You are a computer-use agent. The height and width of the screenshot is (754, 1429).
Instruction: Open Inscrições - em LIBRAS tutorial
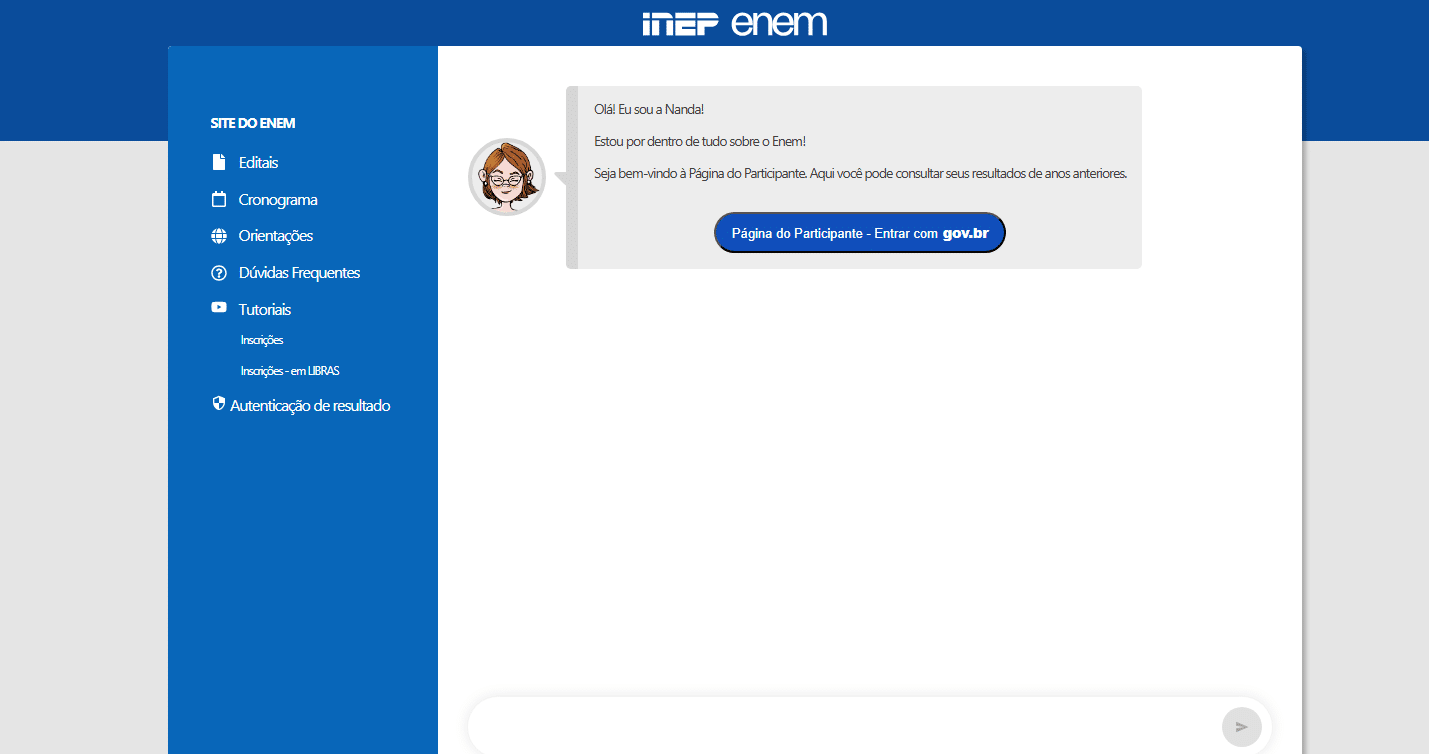[290, 371]
